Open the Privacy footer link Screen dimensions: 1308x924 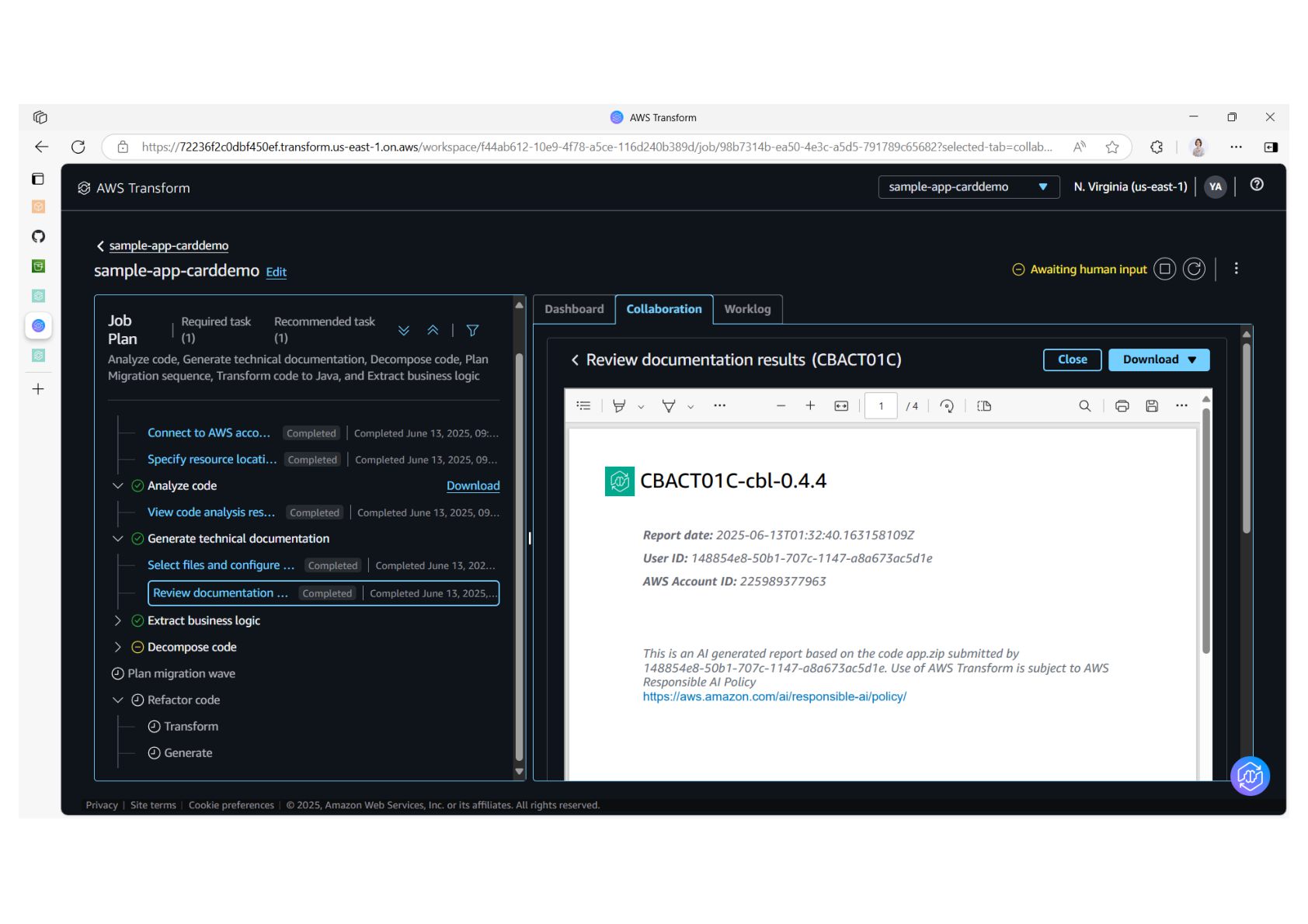pos(102,805)
